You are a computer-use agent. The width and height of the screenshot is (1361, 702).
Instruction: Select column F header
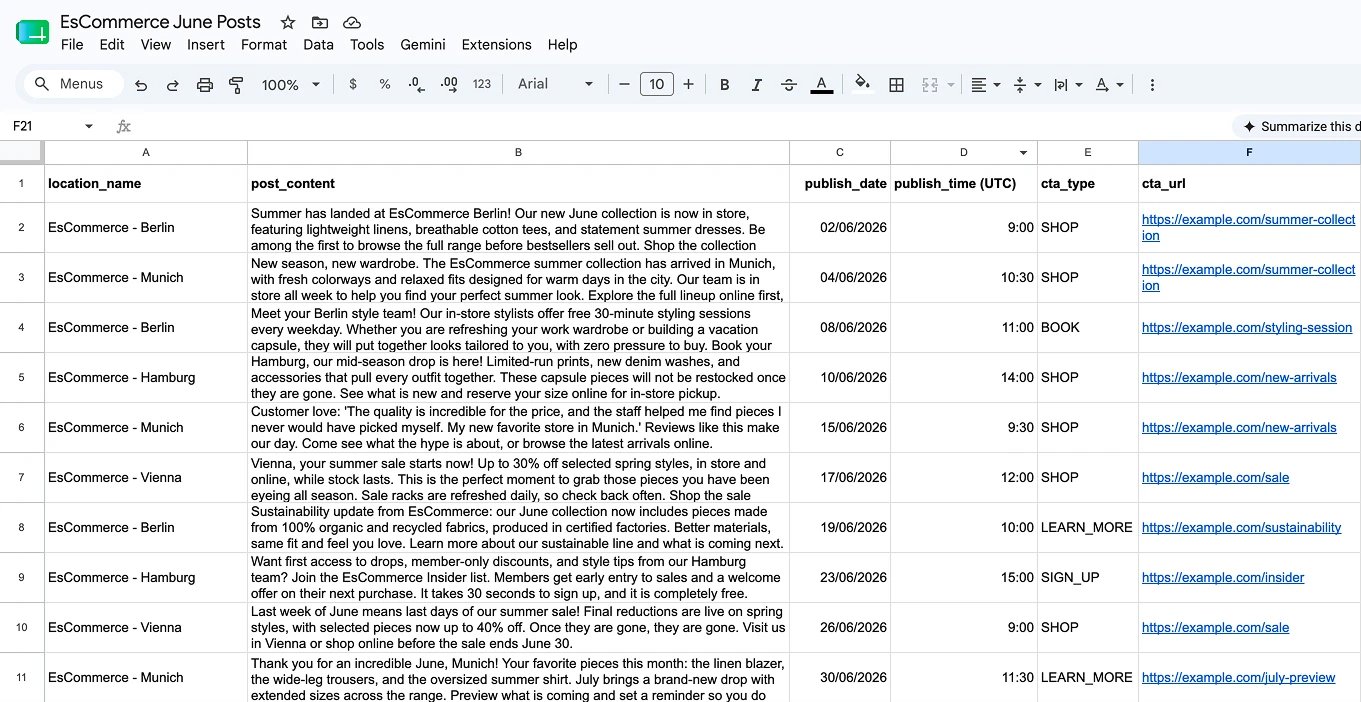tap(1249, 152)
